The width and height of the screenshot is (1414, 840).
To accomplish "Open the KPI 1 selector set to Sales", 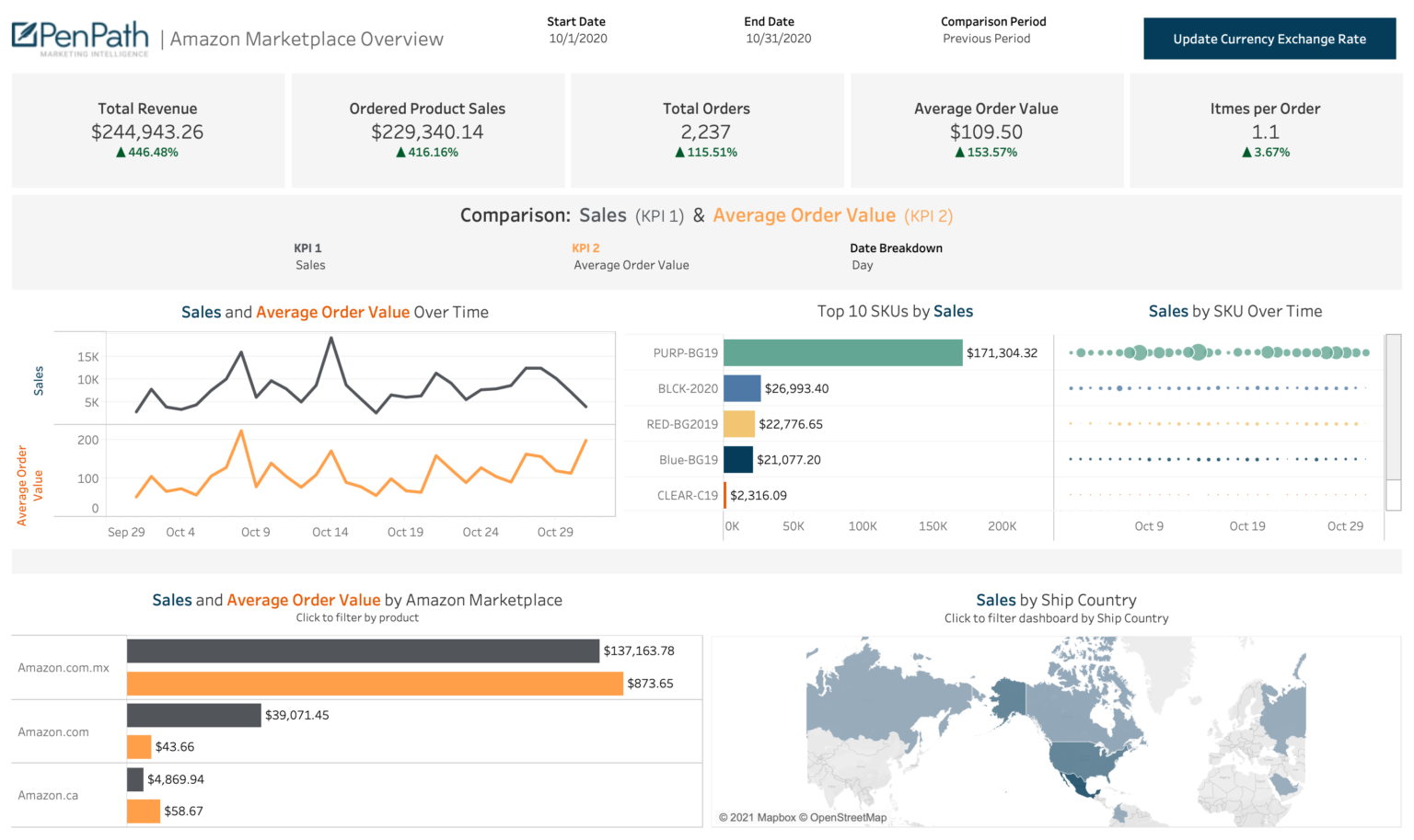I will pyautogui.click(x=310, y=265).
